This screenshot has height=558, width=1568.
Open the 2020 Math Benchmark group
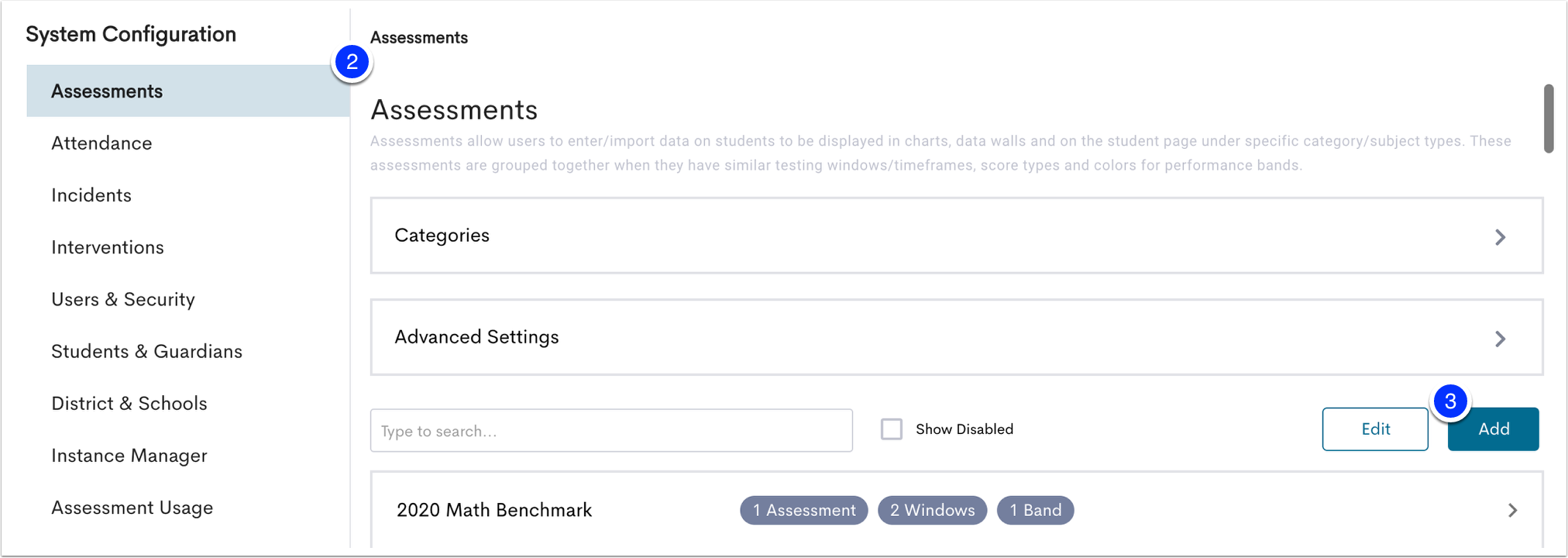(x=957, y=510)
